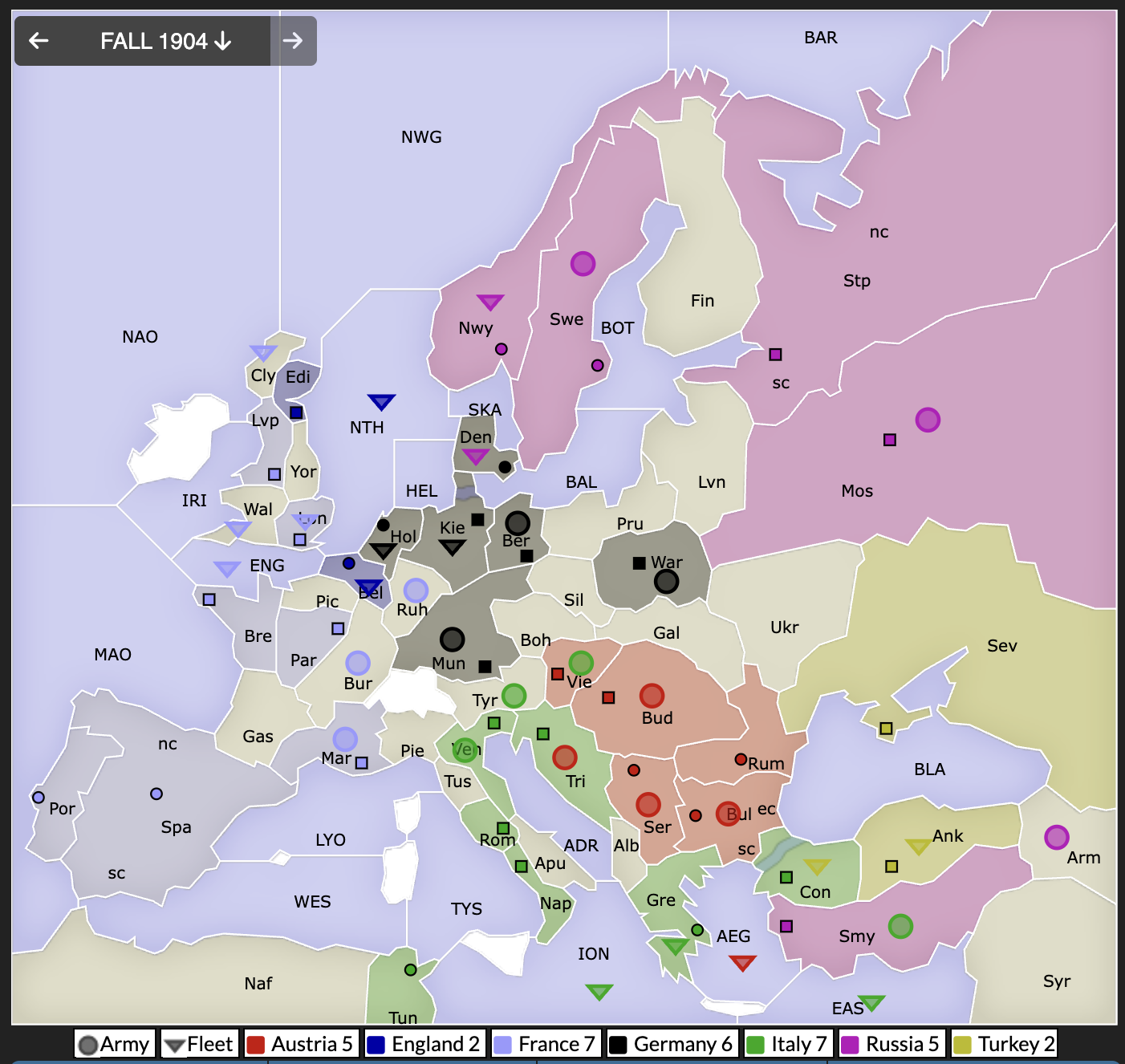Image resolution: width=1125 pixels, height=1064 pixels.
Task: Select the Turkish fleet in Ankara
Action: pyautogui.click(x=918, y=846)
